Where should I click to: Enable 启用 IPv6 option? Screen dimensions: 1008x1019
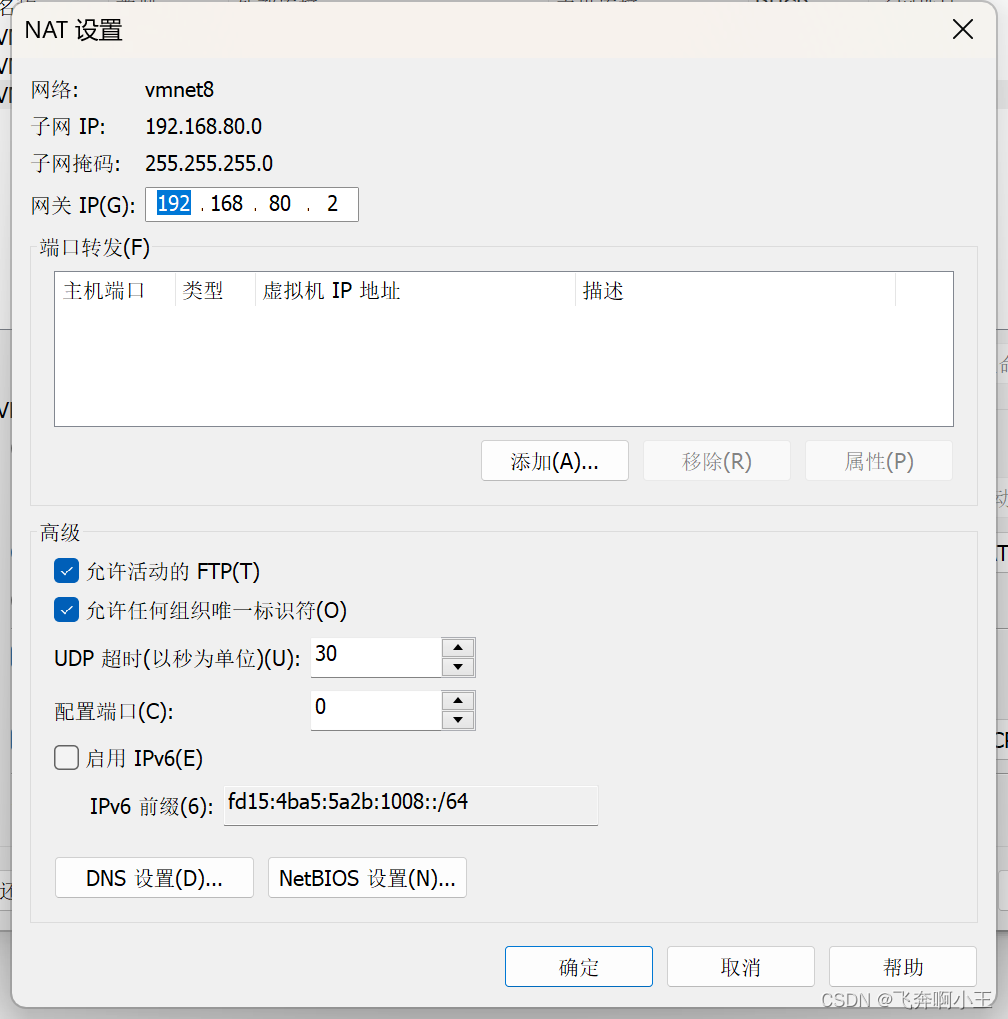pos(66,757)
